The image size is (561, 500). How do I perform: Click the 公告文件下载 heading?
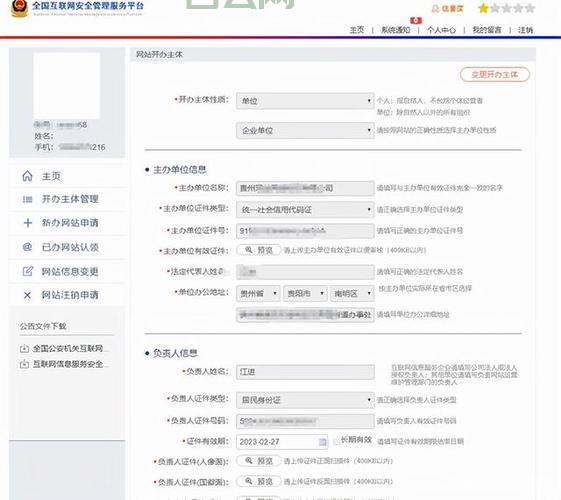[x=43, y=326]
